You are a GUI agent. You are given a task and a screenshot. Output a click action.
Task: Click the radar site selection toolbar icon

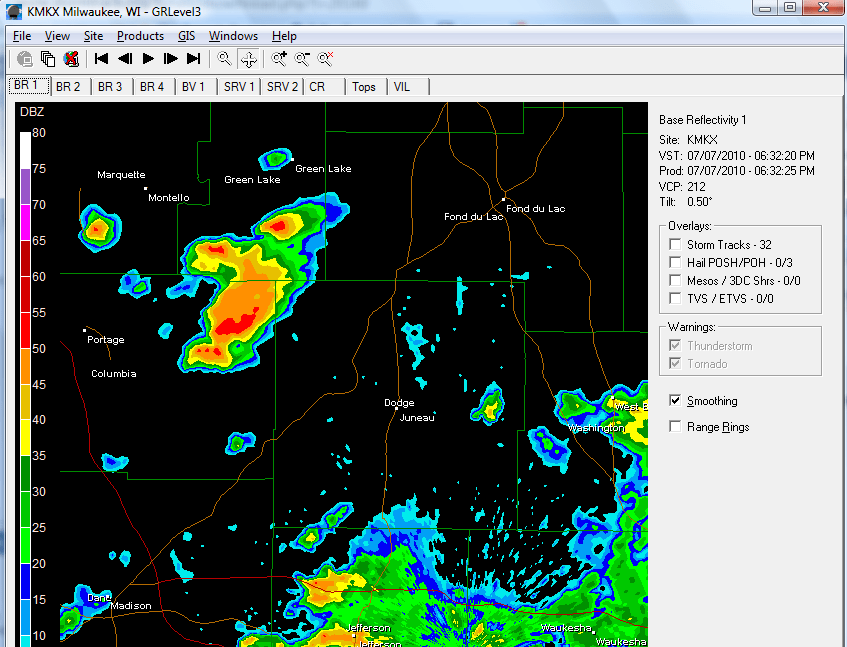[25, 59]
